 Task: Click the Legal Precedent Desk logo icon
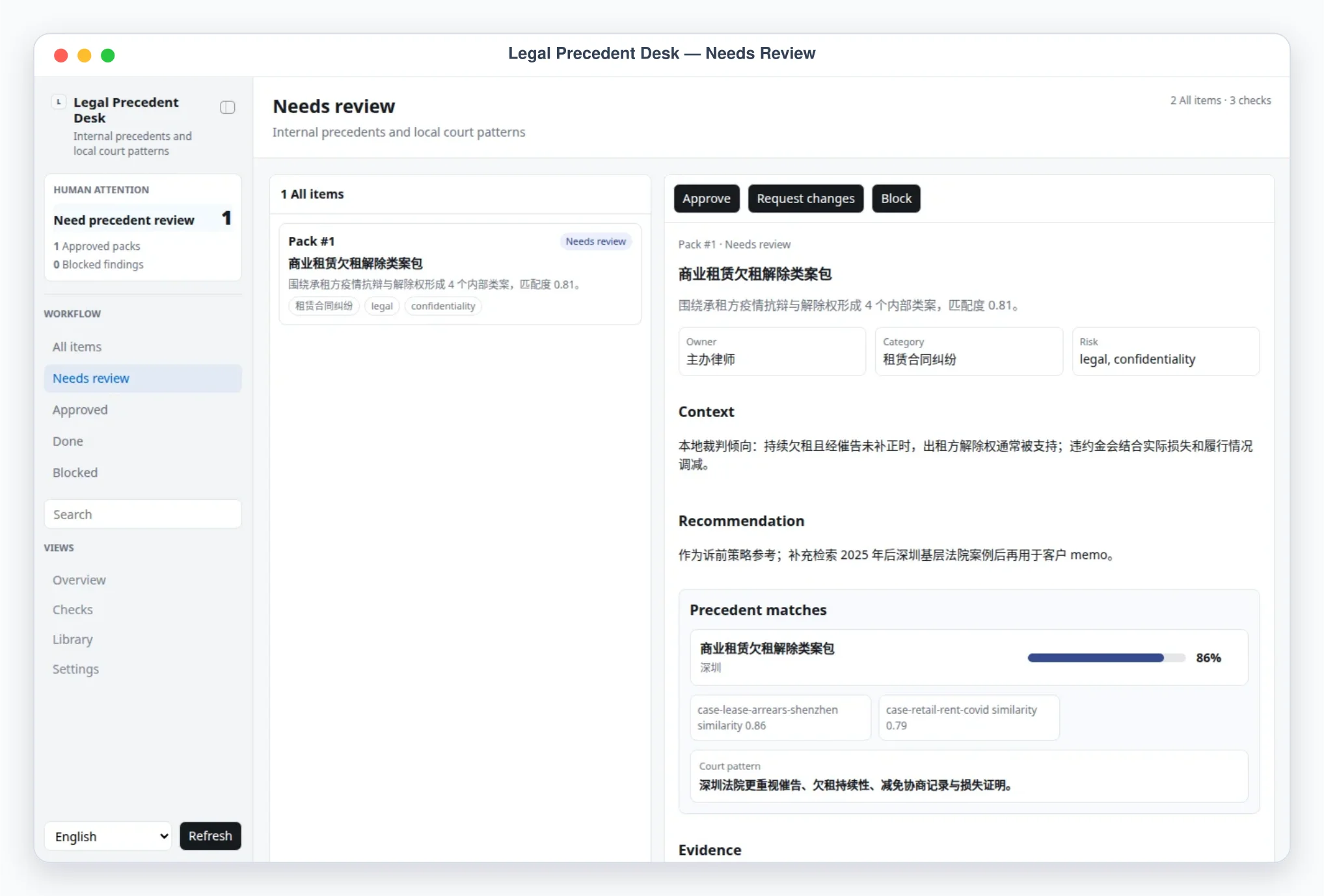(59, 102)
